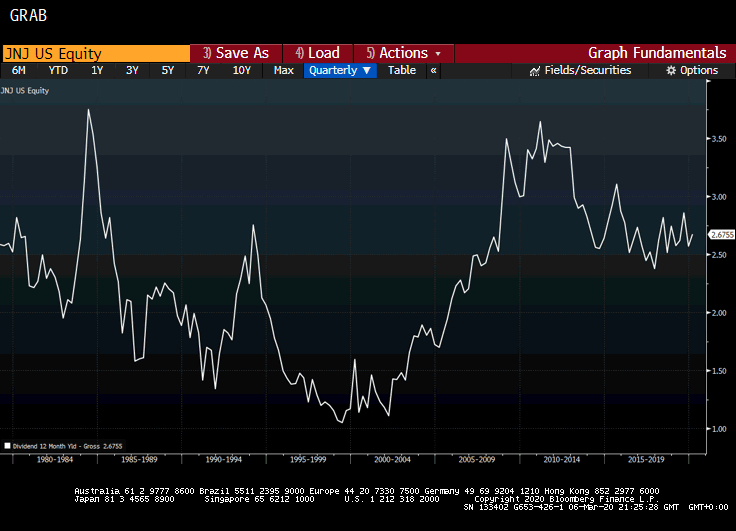Screen dimensions: 736x531
Task: Click the Load button
Action: (317, 53)
